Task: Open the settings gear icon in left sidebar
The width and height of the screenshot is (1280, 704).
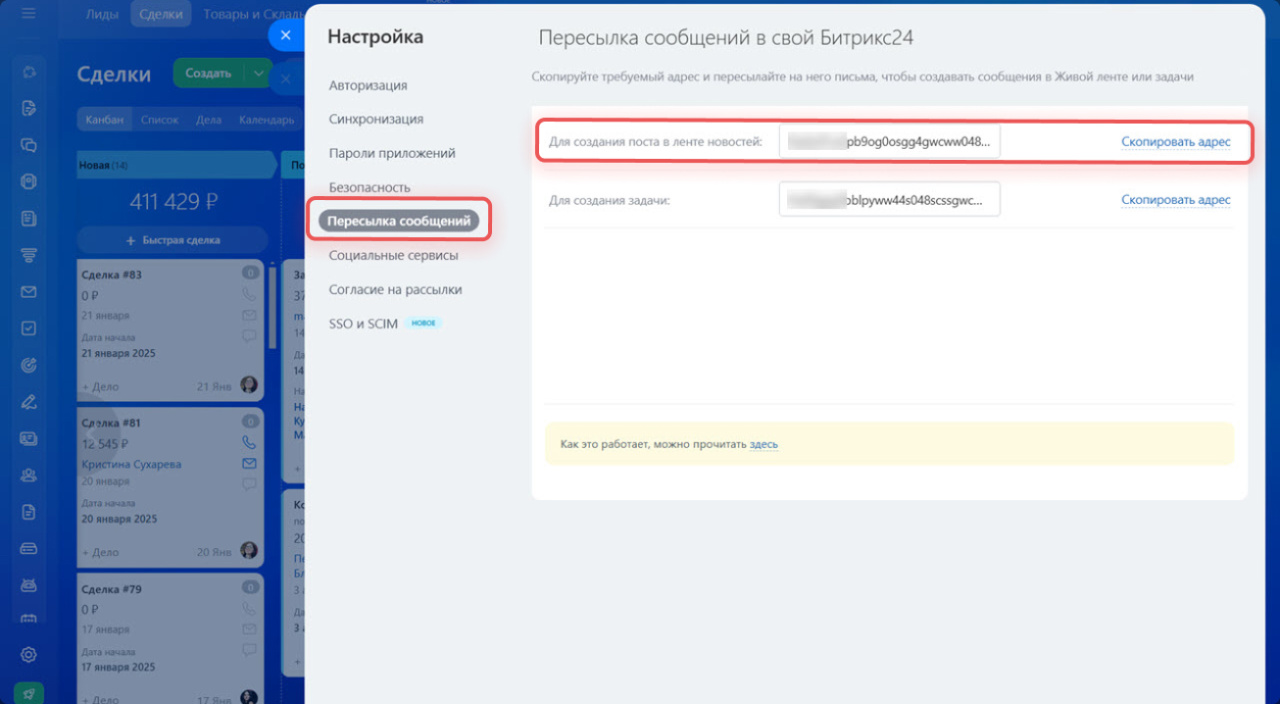Action: pos(29,655)
